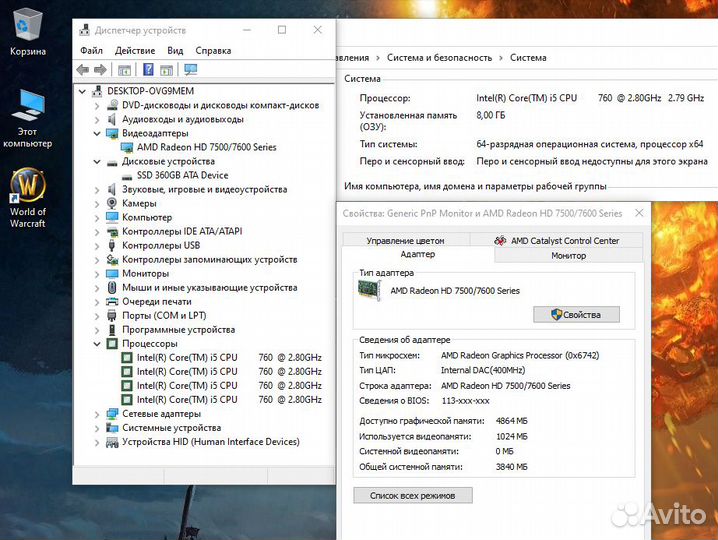Click the adapter card image in Тип адаптера
Viewport: 718px width, 540px height.
369,289
